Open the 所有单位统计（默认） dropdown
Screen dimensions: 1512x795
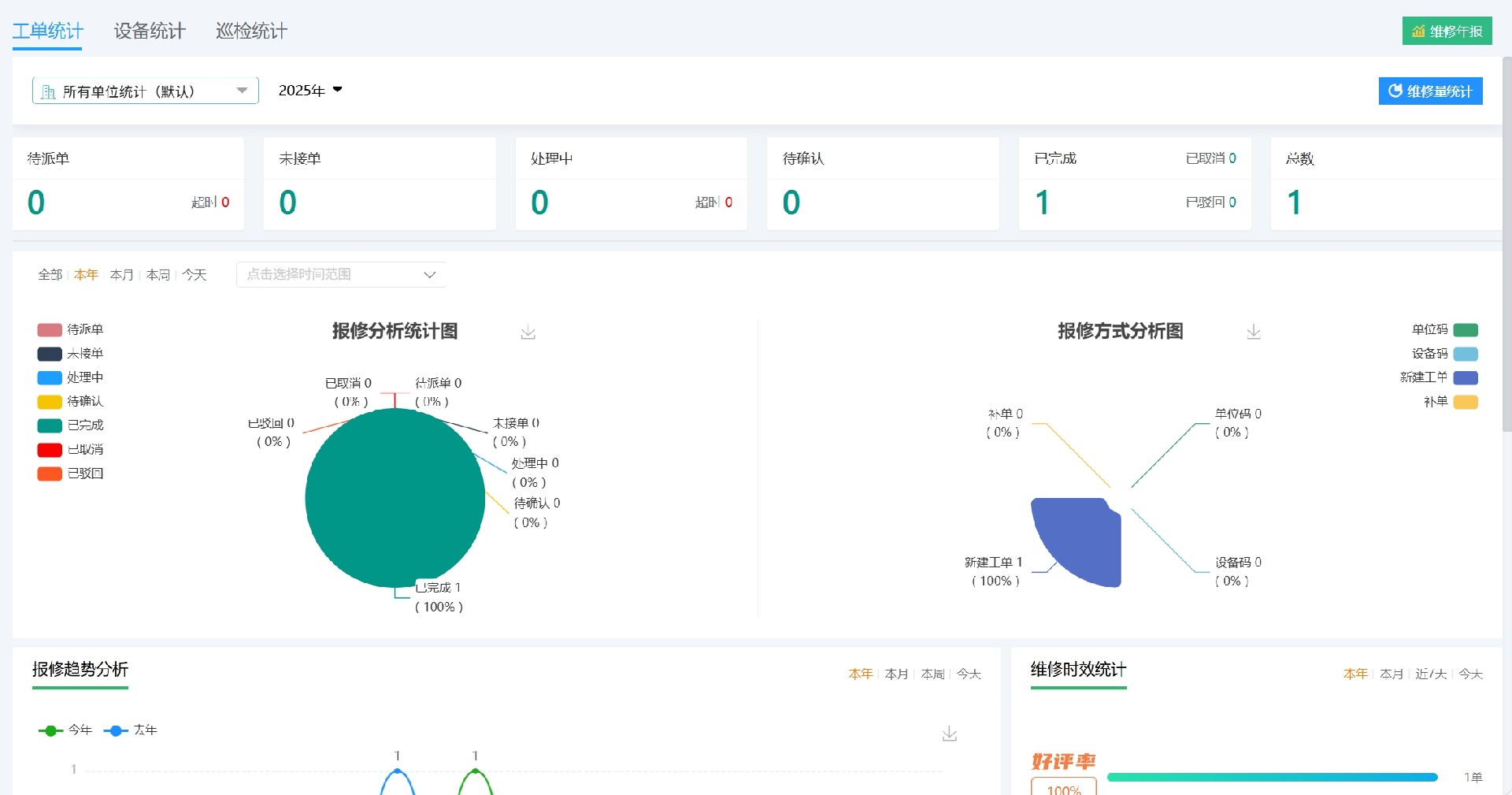point(145,90)
